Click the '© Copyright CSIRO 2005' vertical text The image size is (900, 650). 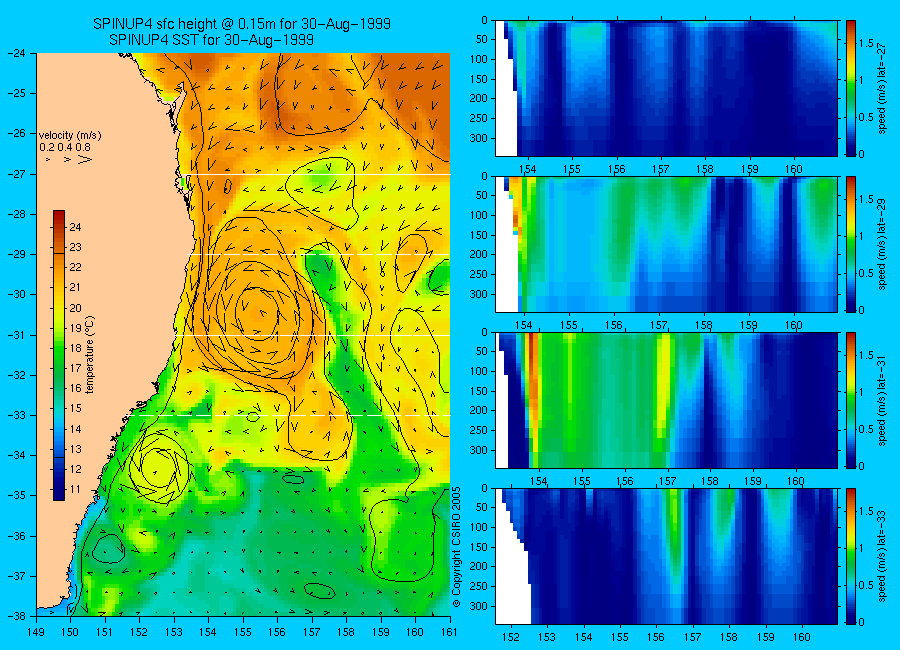pyautogui.click(x=456, y=547)
